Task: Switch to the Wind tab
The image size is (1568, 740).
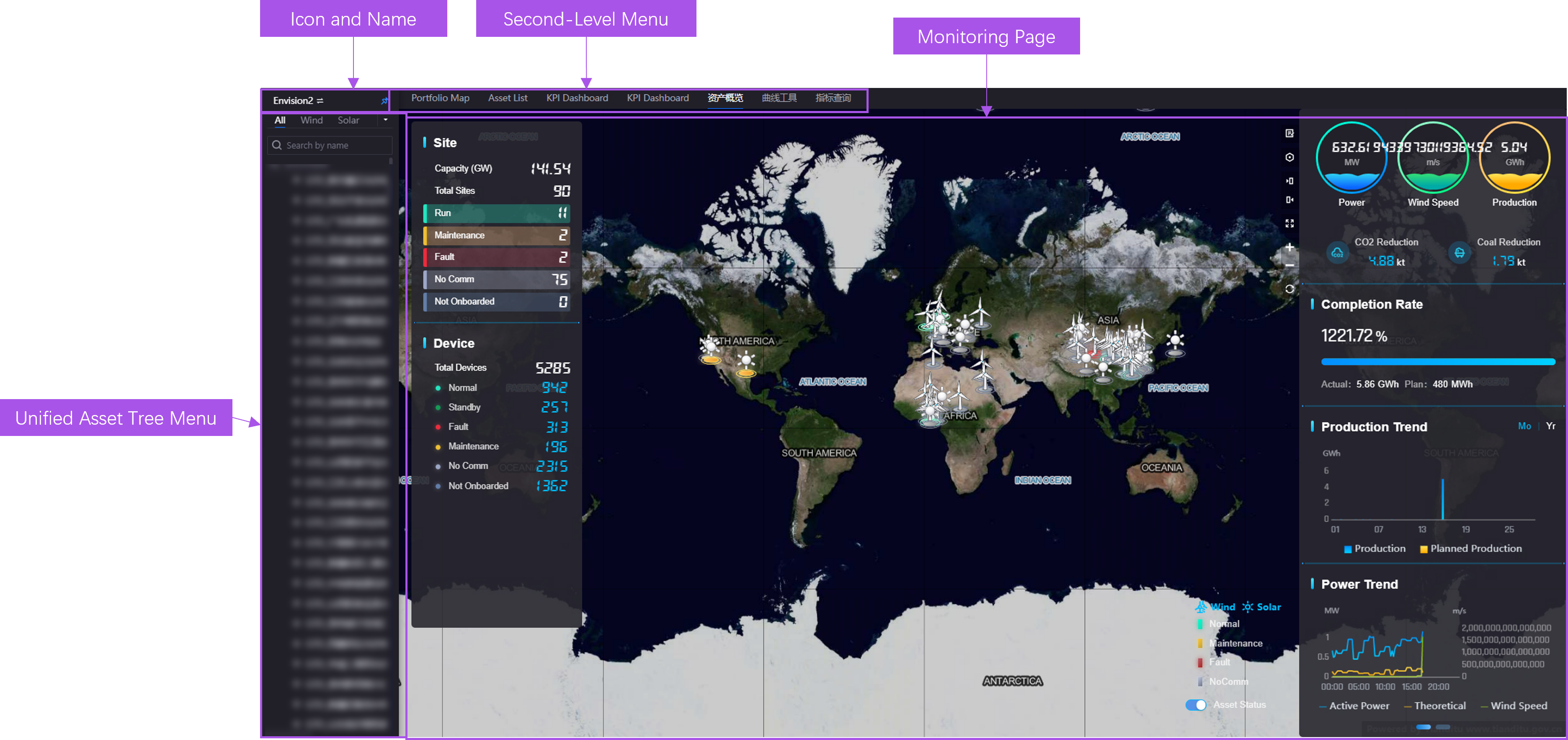Action: (311, 120)
